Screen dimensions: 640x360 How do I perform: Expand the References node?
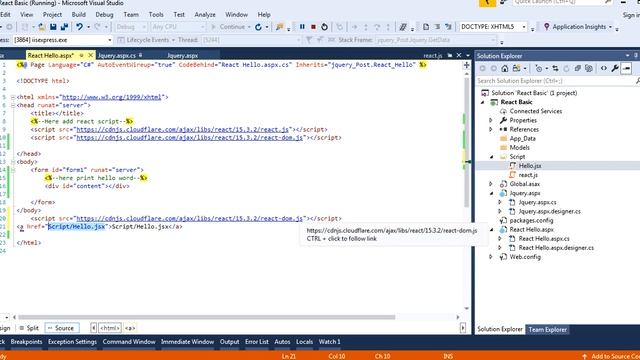[491, 129]
